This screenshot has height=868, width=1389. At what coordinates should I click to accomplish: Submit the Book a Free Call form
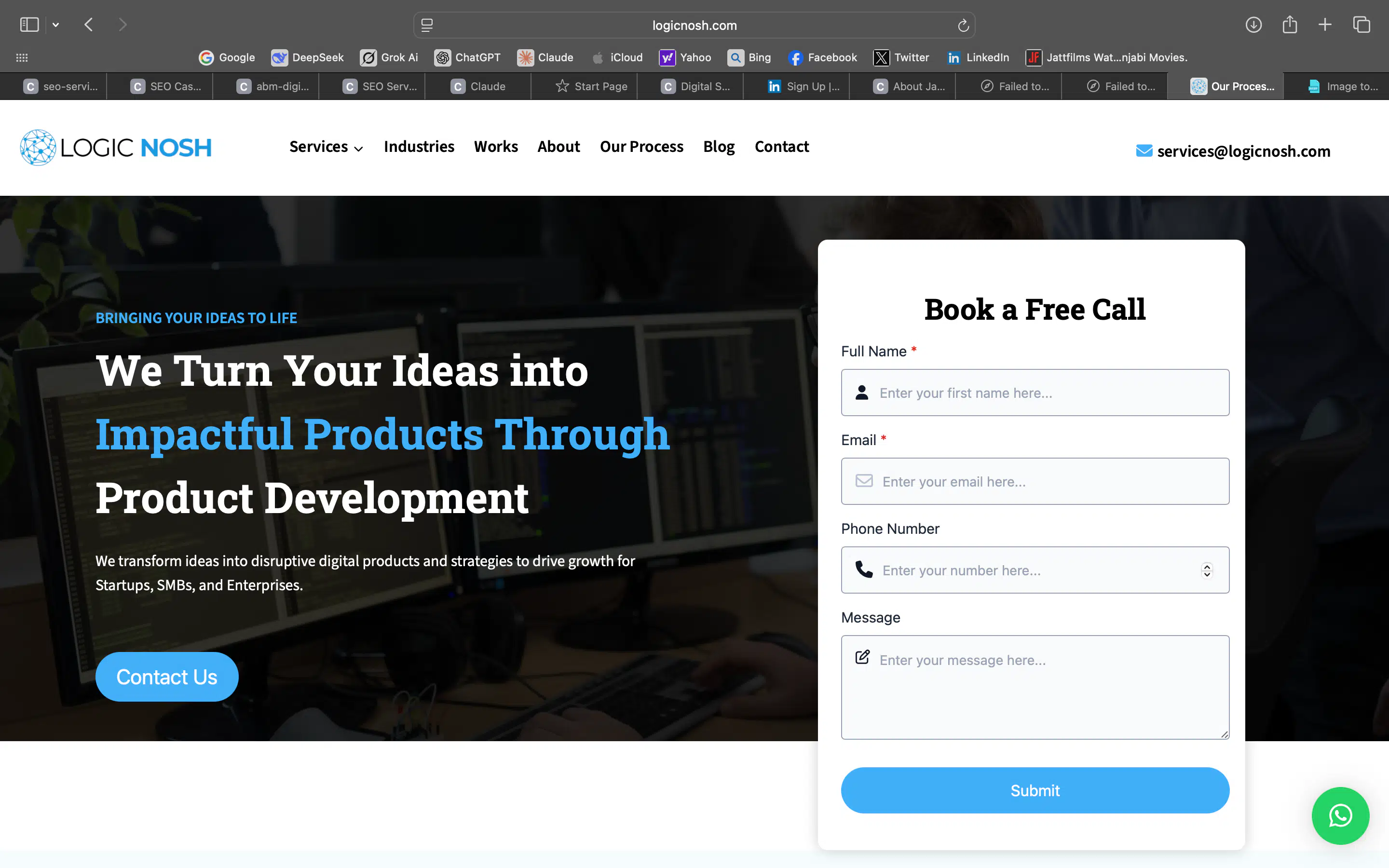1035,790
